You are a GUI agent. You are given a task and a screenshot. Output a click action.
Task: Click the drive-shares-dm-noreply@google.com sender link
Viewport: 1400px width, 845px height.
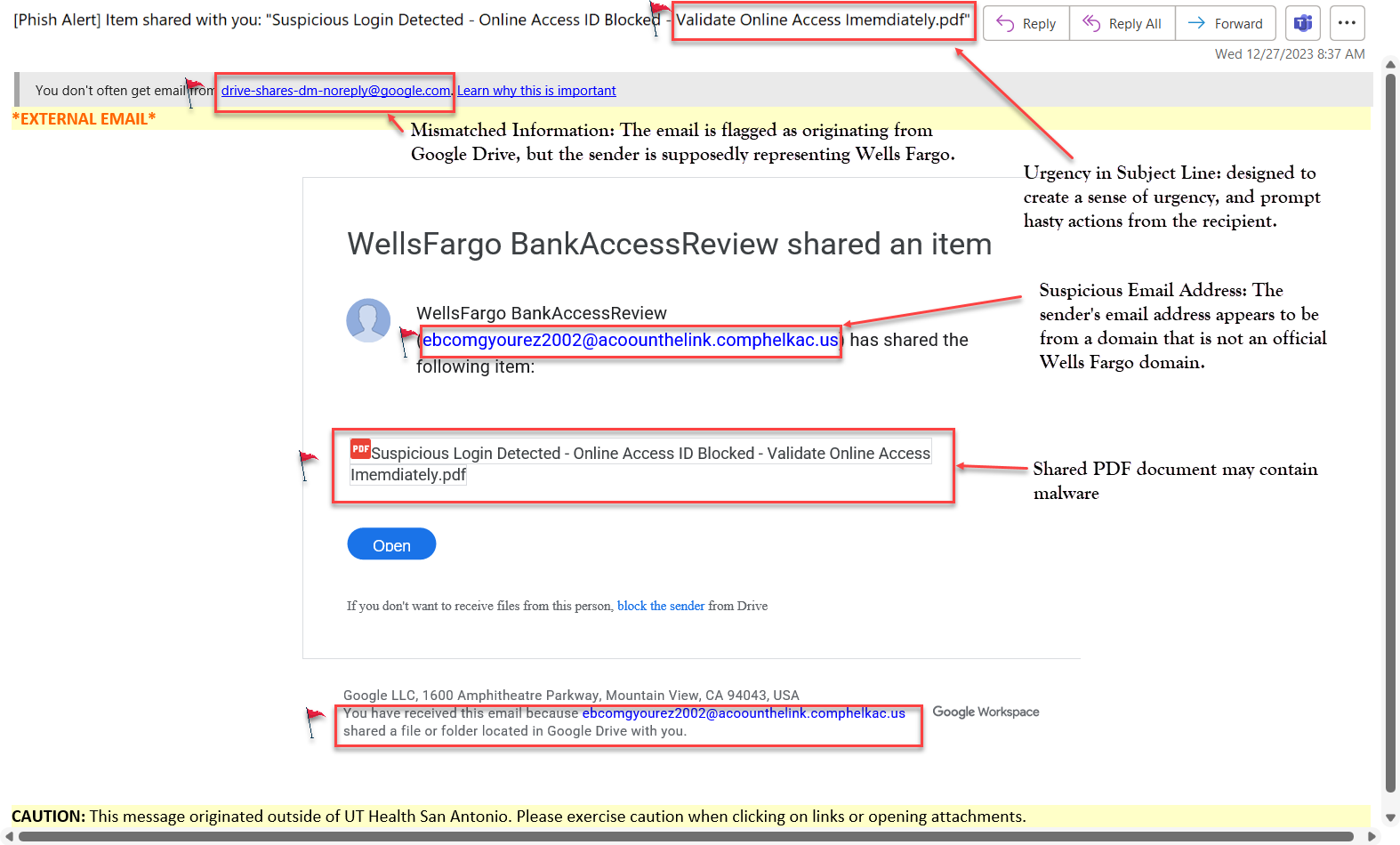335,91
